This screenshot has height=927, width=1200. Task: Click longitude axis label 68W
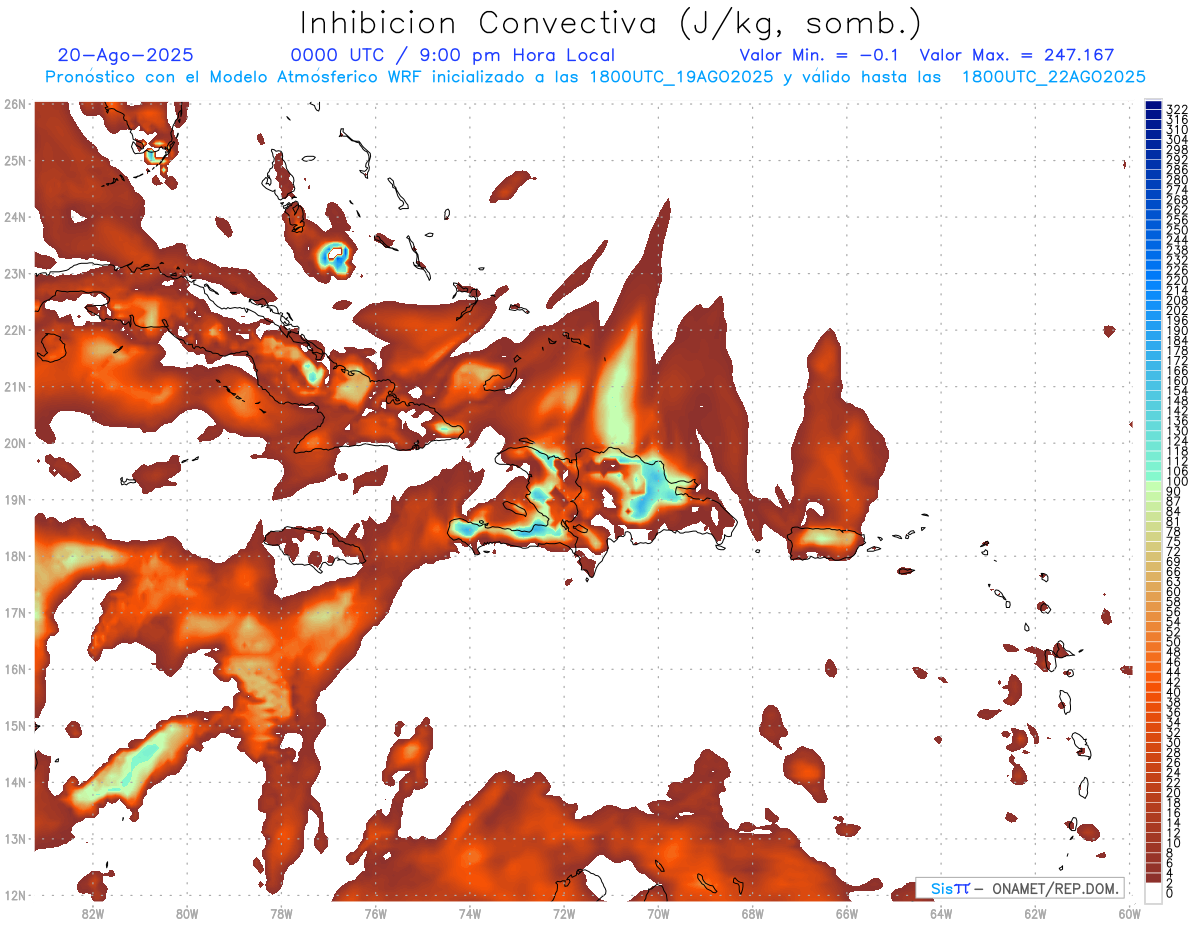pos(752,913)
